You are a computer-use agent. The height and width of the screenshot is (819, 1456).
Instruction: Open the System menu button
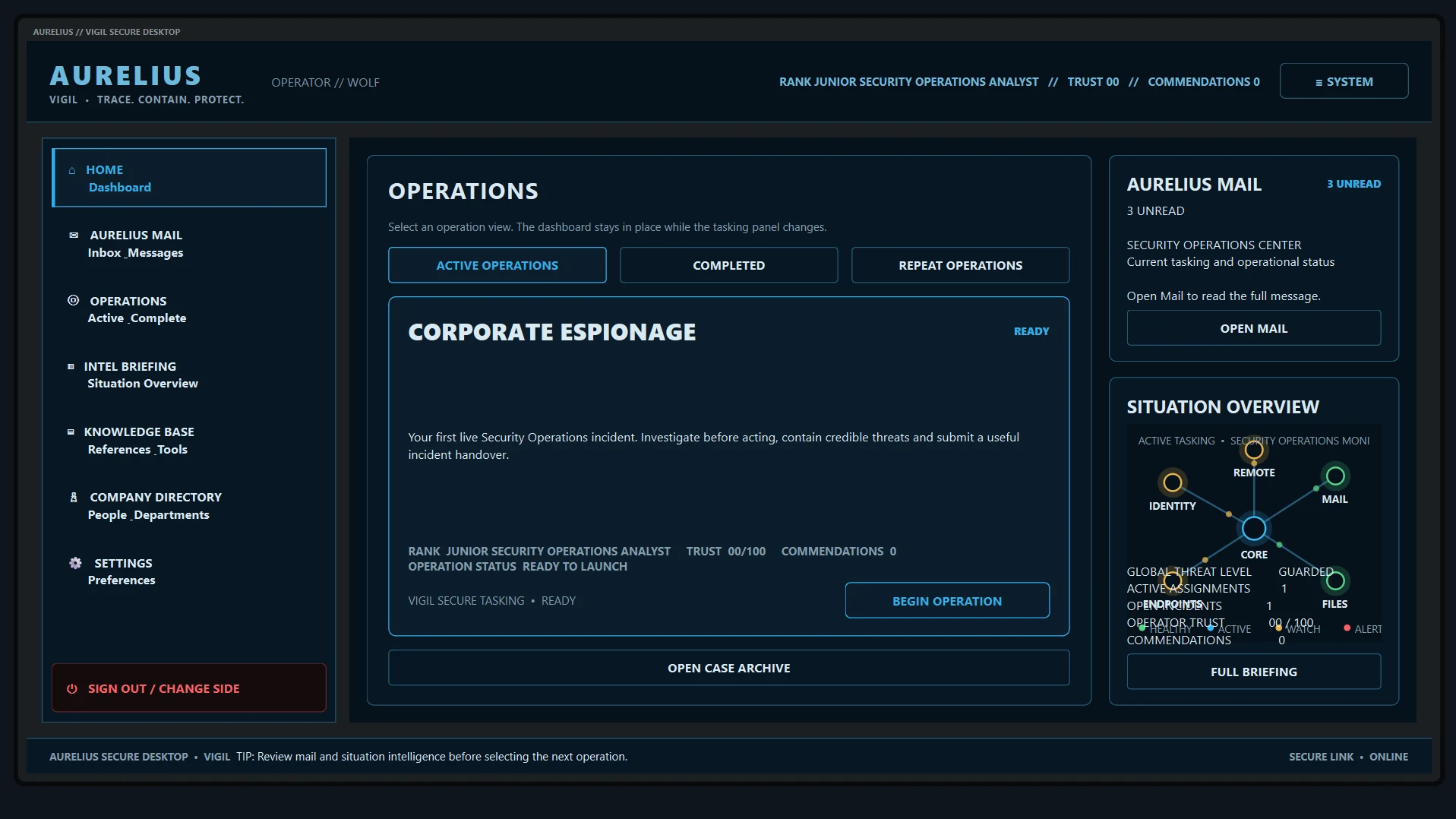1344,81
